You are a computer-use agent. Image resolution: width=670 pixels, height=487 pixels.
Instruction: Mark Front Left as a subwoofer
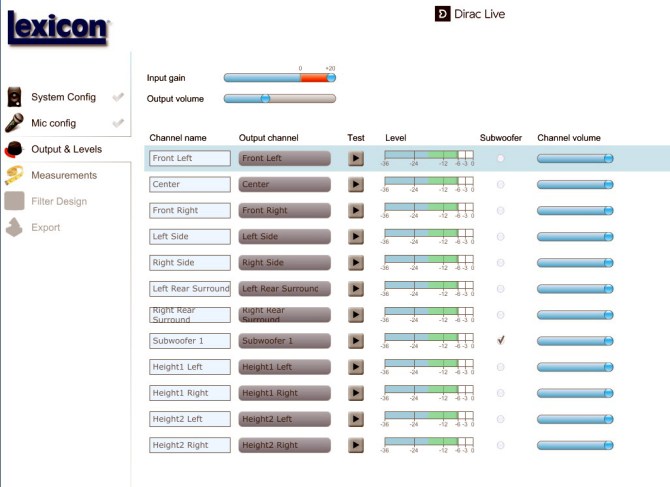[501, 158]
